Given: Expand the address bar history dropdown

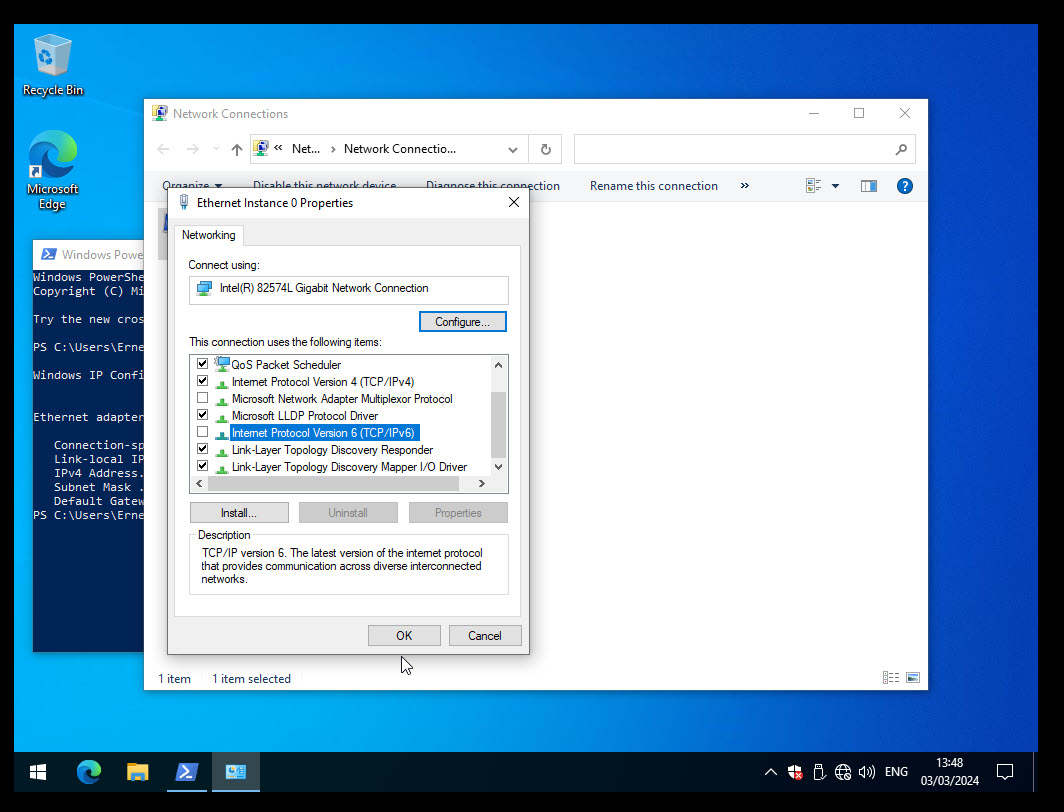Looking at the screenshot, I should [513, 150].
